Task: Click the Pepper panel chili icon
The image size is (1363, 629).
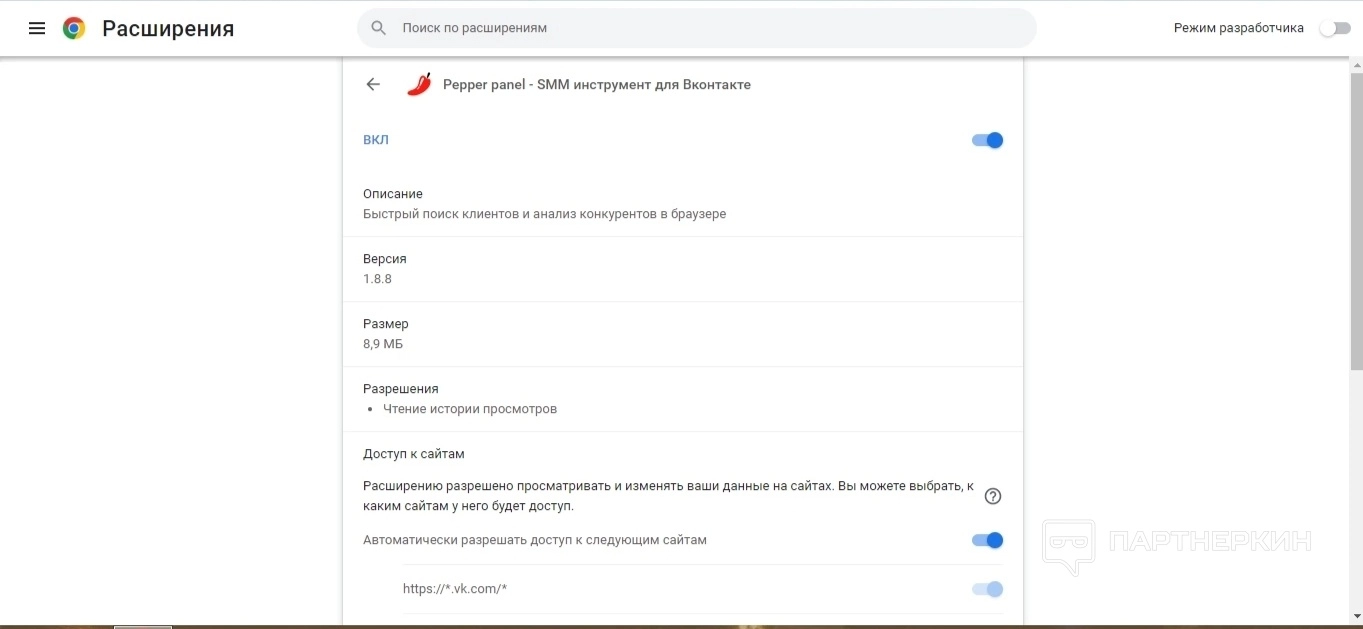Action: pos(419,84)
